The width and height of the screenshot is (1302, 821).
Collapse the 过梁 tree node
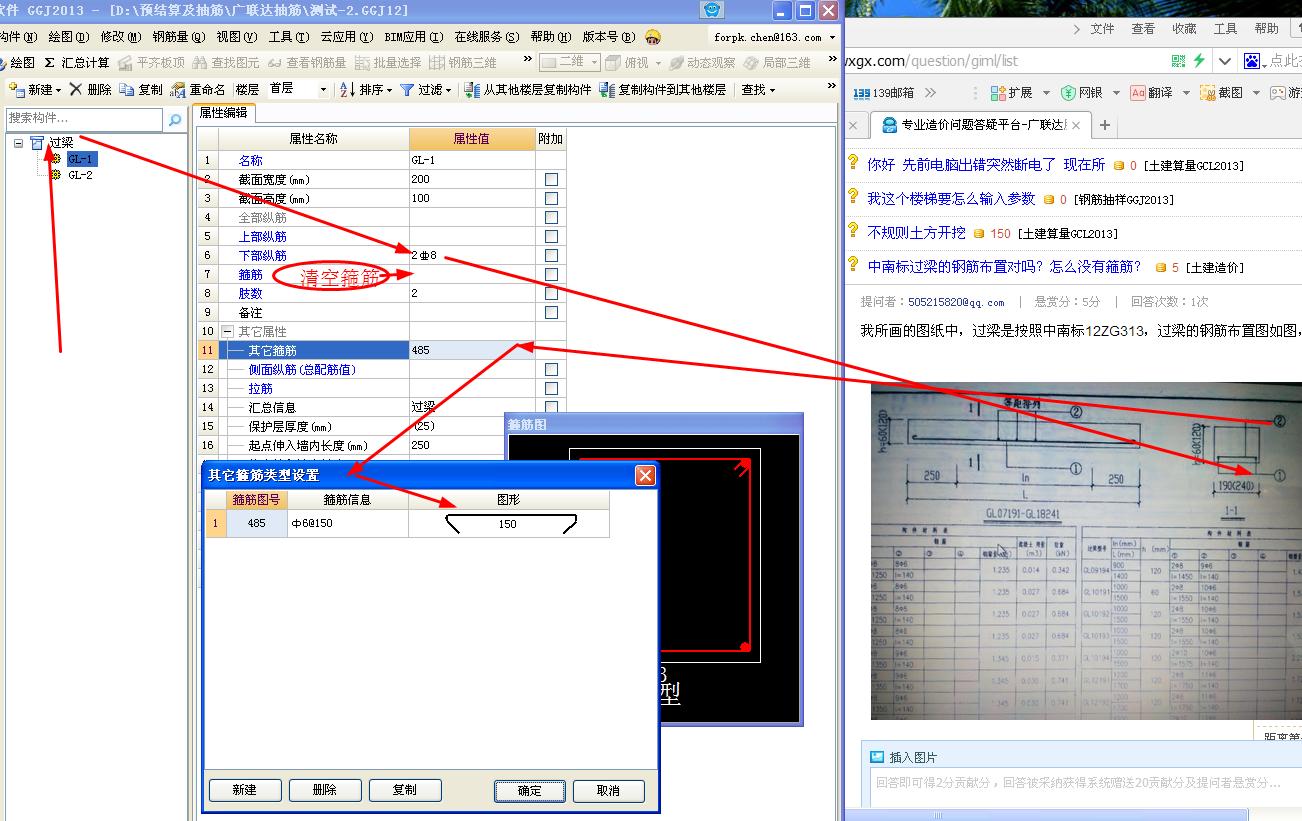tap(18, 143)
